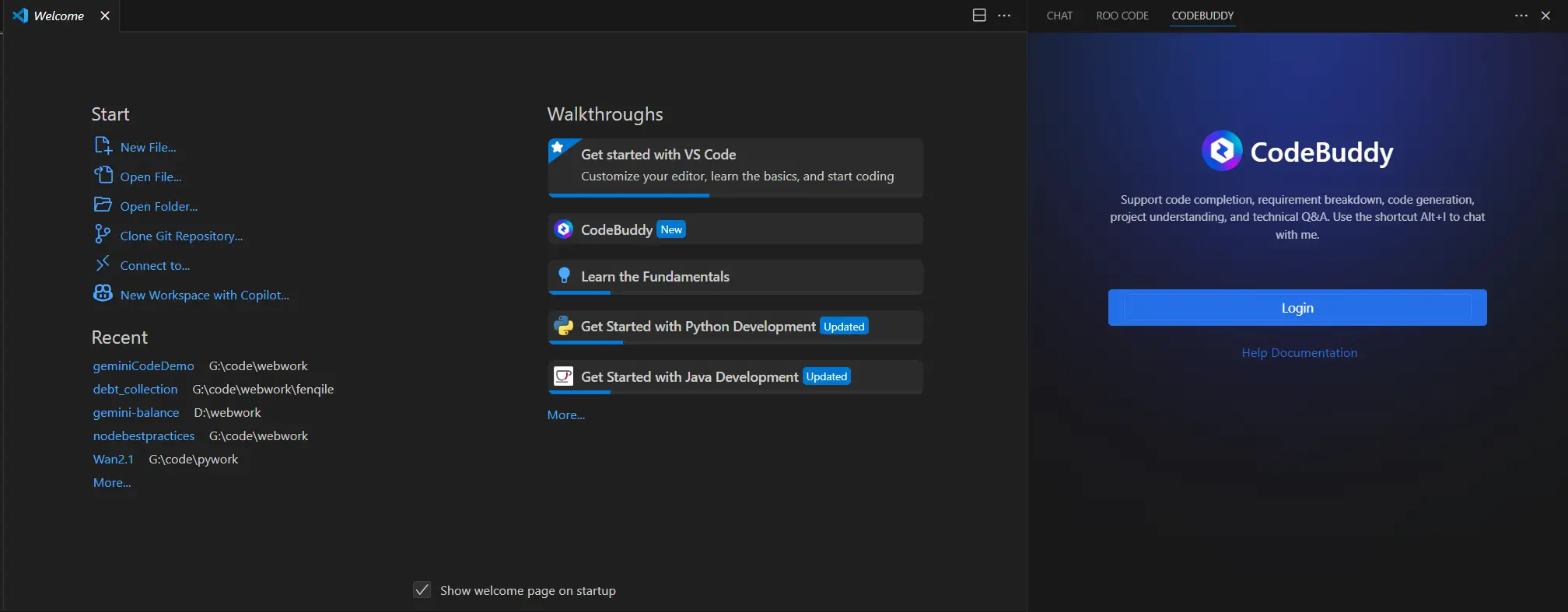This screenshot has width=1568, height=612.
Task: Click the Python logo icon
Action: coord(564,326)
